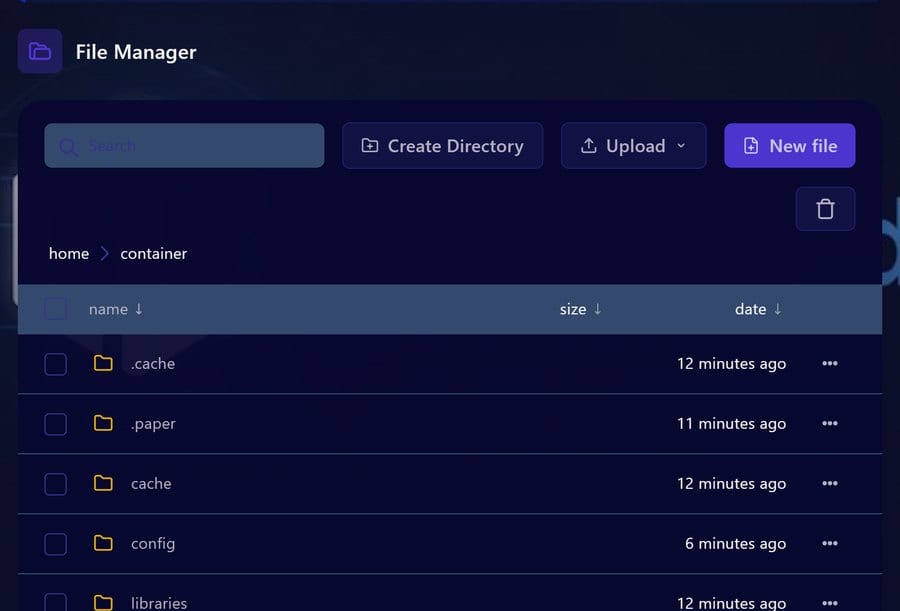Viewport: 900px width, 611px height.
Task: Click the date column header
Action: (x=750, y=309)
